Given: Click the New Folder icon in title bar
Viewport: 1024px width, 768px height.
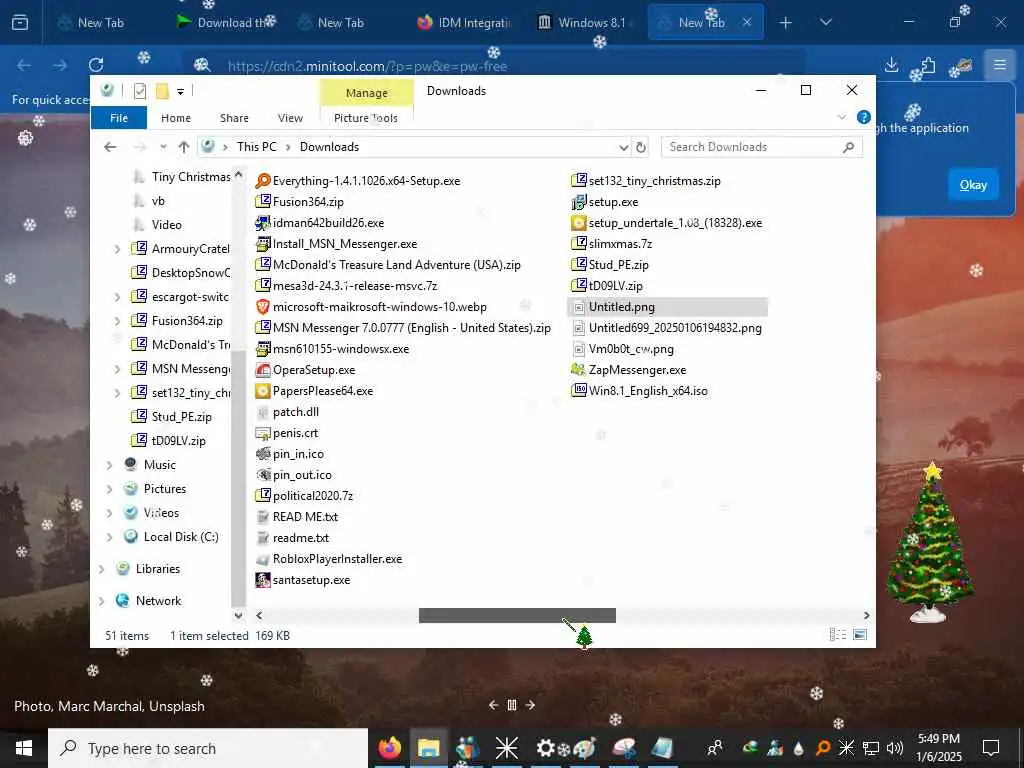Looking at the screenshot, I should click(x=163, y=91).
